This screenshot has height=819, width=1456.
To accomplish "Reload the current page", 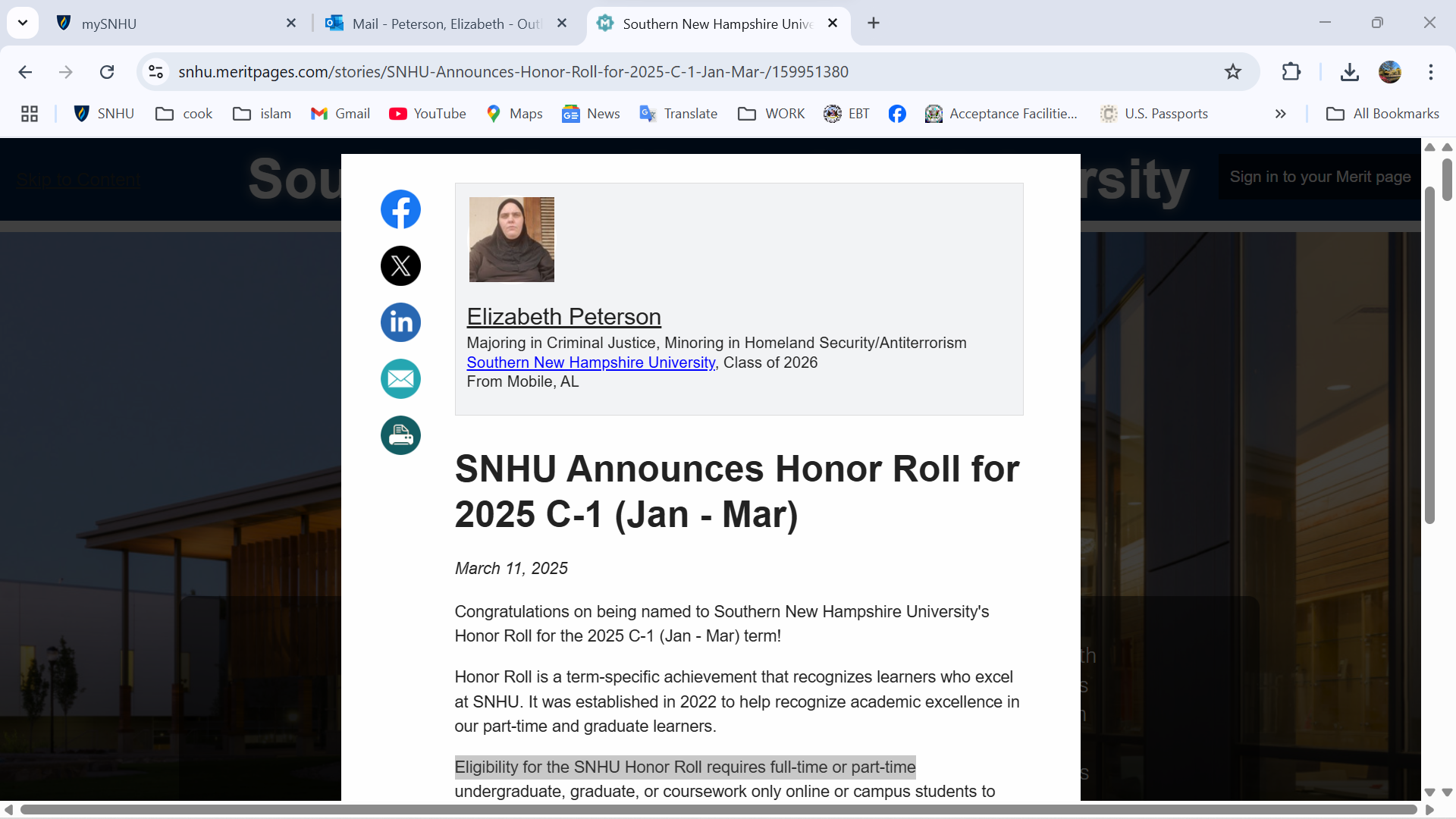I will (x=107, y=72).
